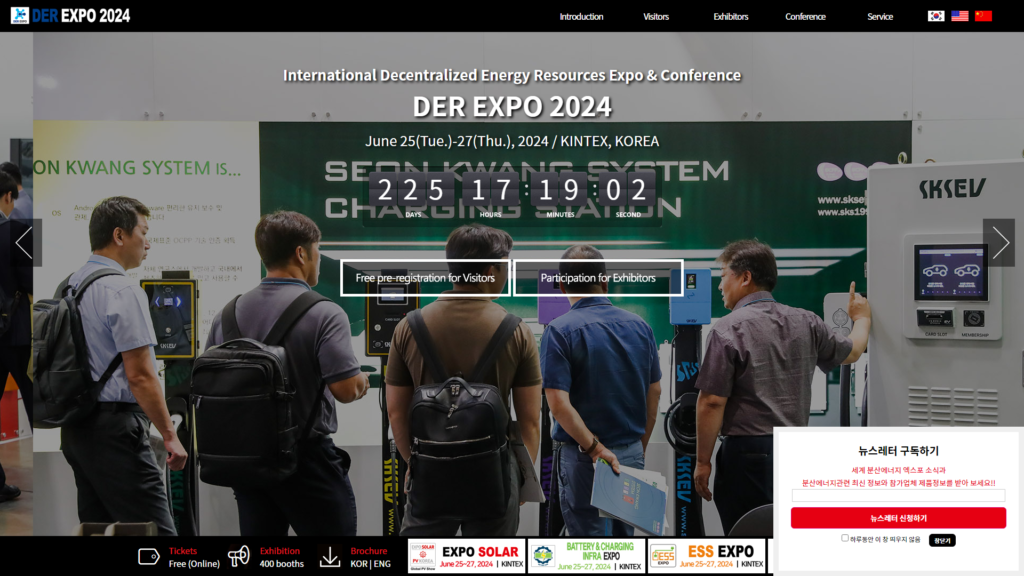This screenshot has height=576, width=1024.
Task: Switch to Chinese via the China flag
Action: pos(983,16)
